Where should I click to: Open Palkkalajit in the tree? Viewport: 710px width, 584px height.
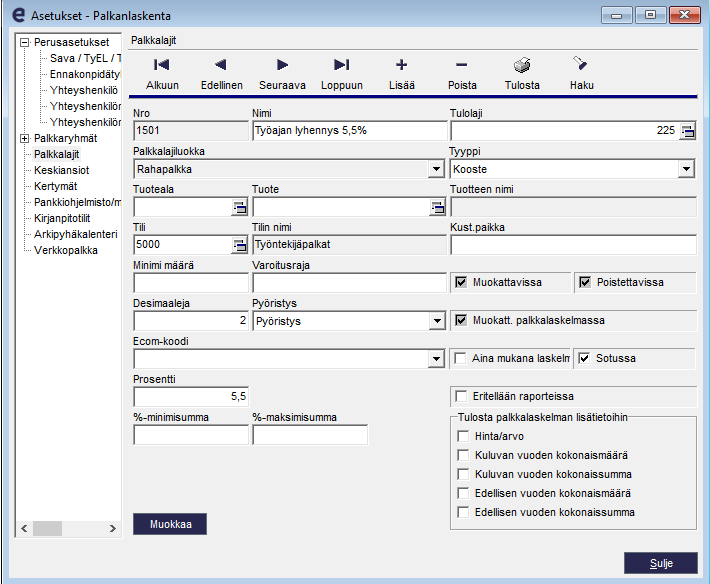click(x=56, y=154)
